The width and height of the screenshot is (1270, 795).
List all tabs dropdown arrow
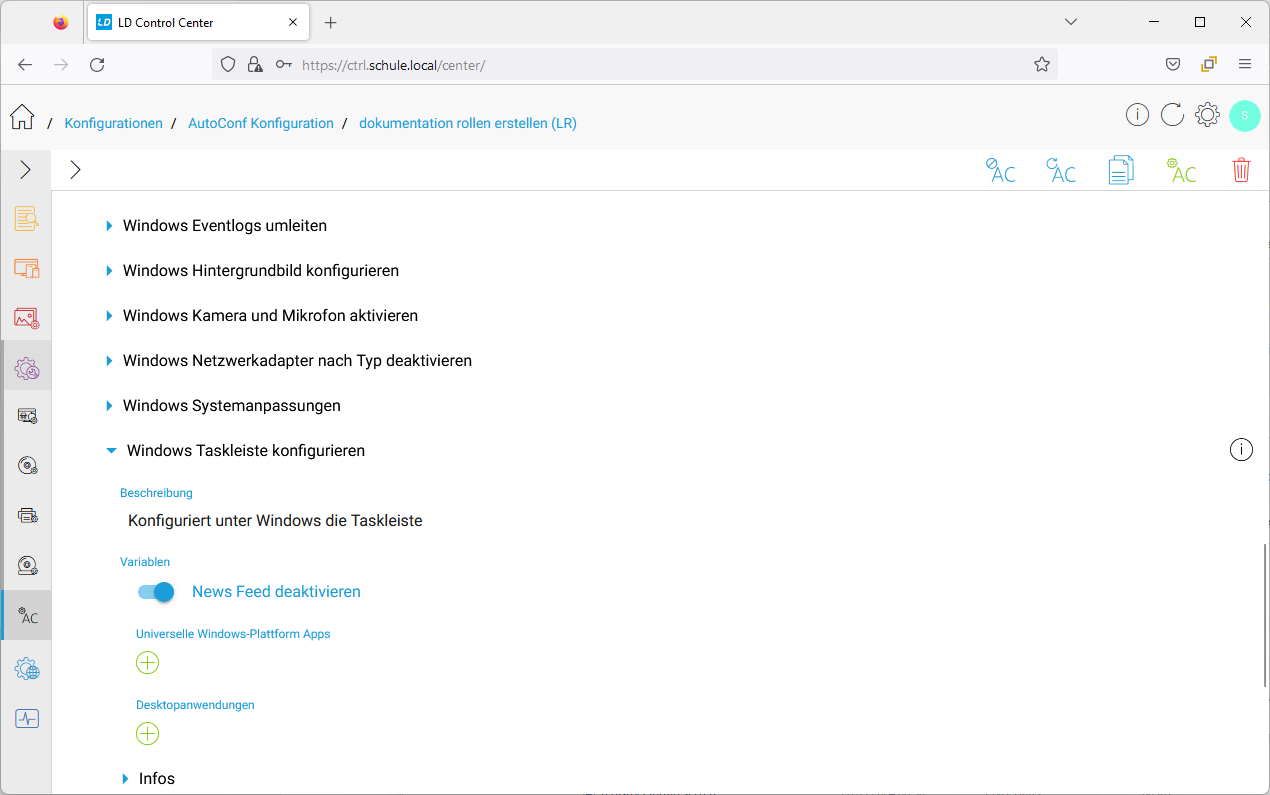[1071, 22]
